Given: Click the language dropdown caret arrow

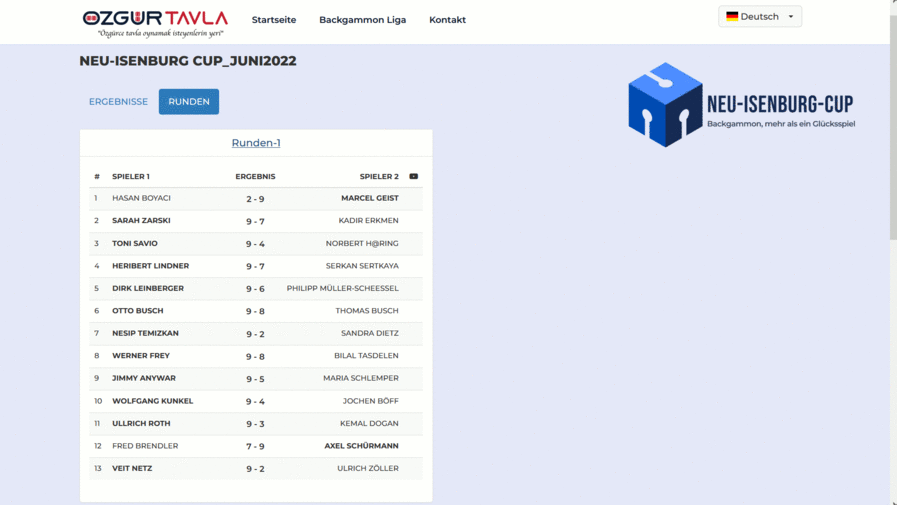Looking at the screenshot, I should [x=791, y=17].
